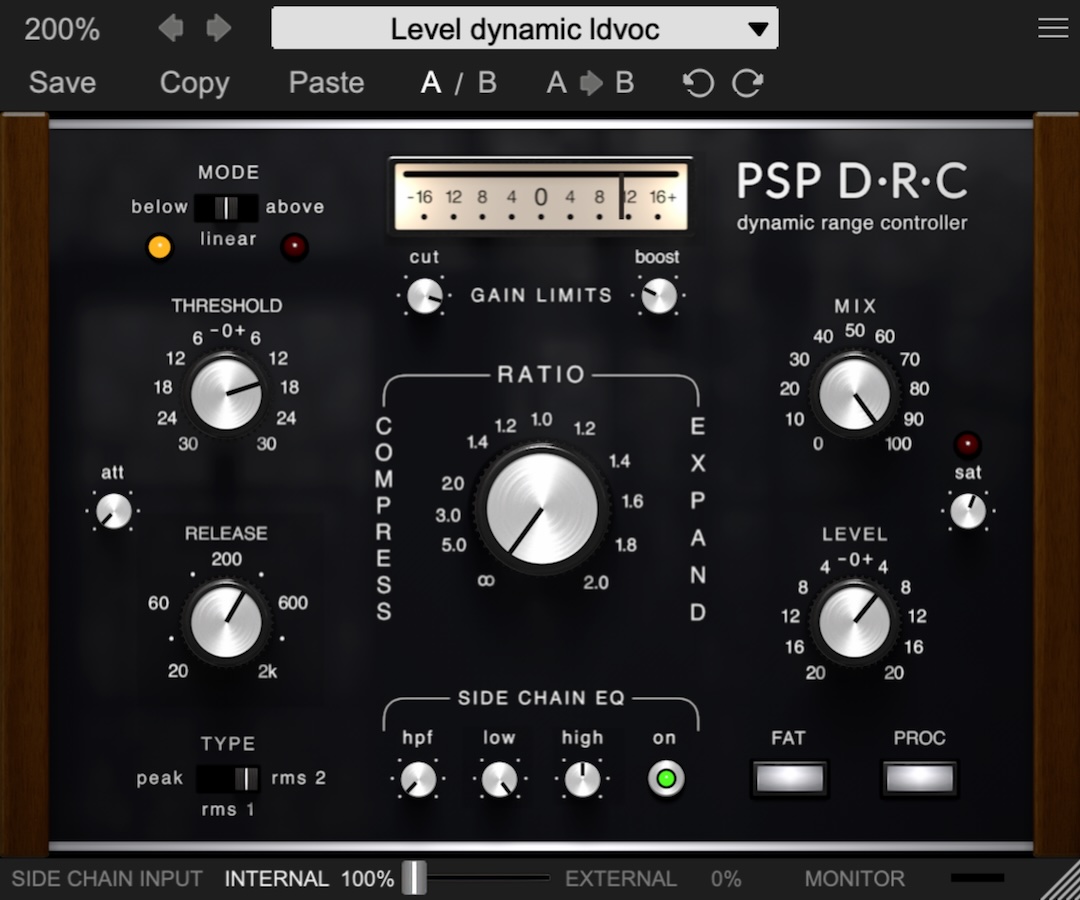This screenshot has width=1080, height=900.
Task: Toggle the PROC button
Action: pos(919,778)
